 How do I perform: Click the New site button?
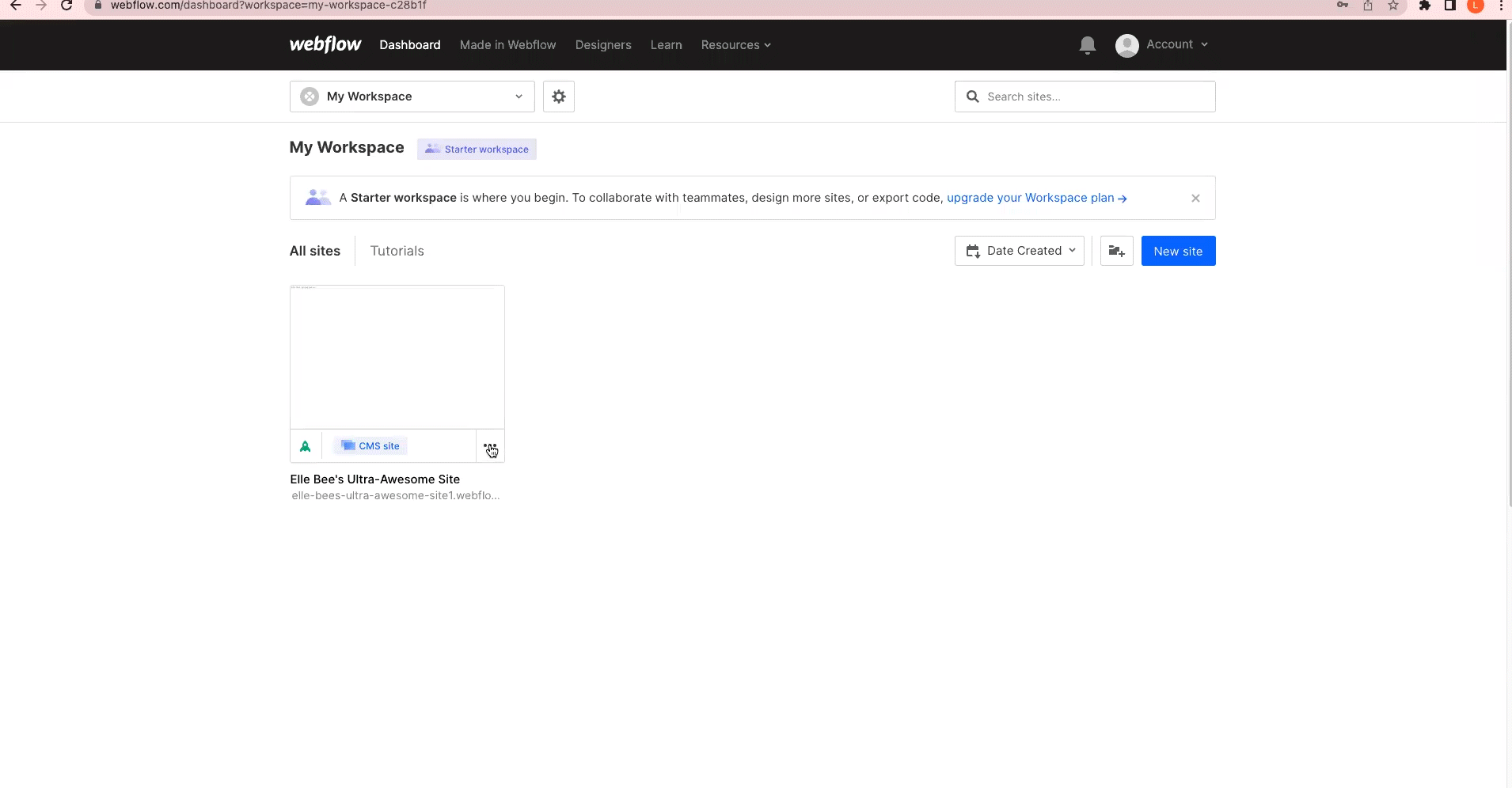pos(1178,251)
